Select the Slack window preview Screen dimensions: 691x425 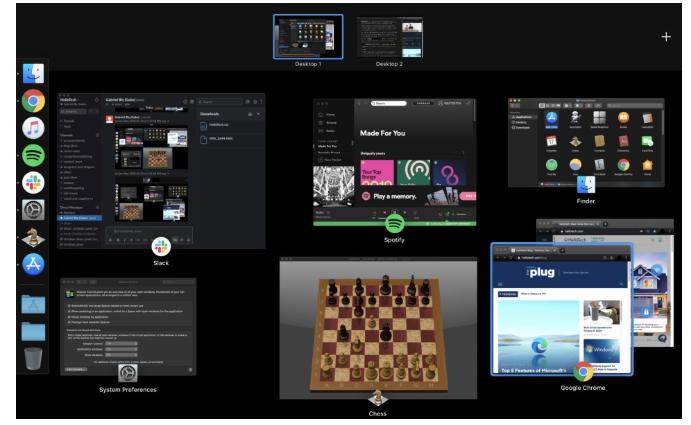tap(161, 171)
